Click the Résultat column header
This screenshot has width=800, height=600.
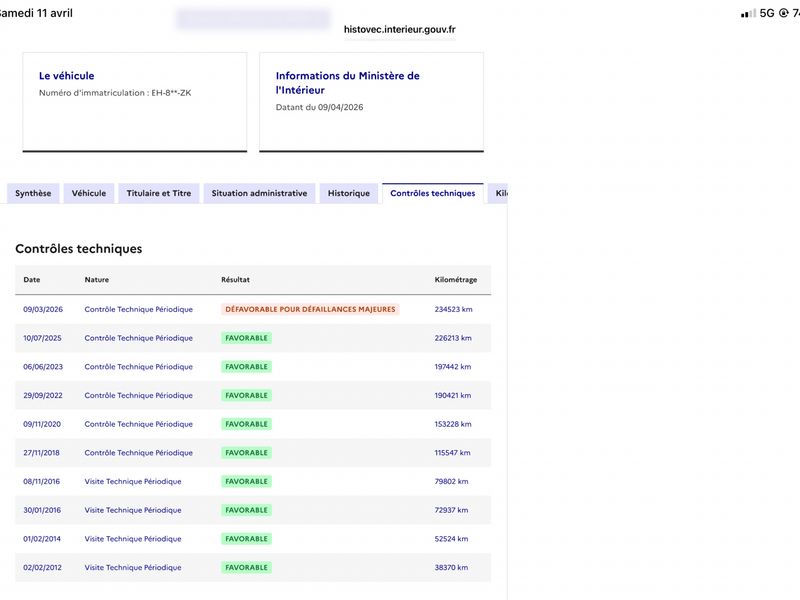pos(235,280)
